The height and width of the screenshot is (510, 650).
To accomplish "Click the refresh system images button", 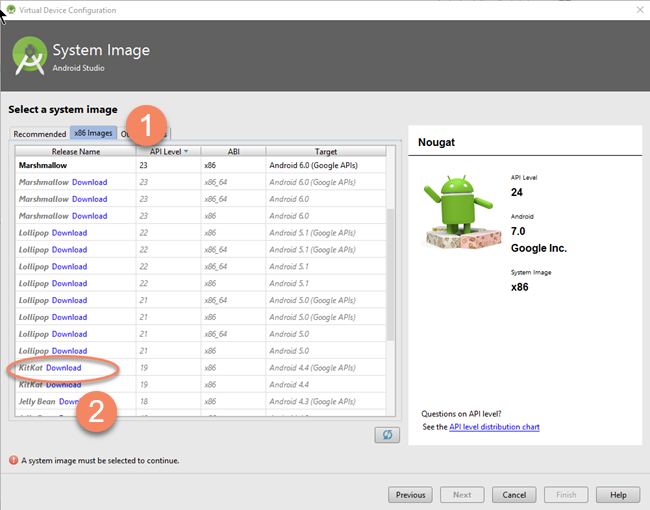I will point(385,434).
